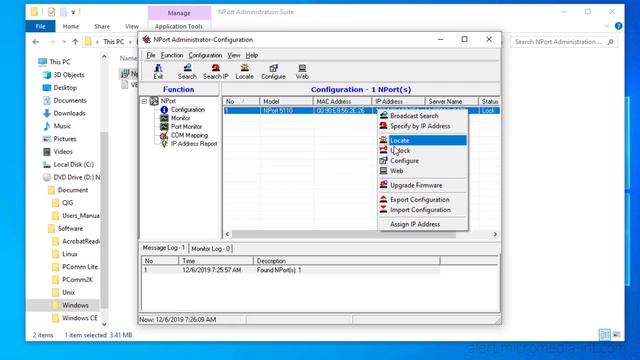Open the Home ribbon tab in Explorer
The image size is (640, 360).
pos(71,26)
